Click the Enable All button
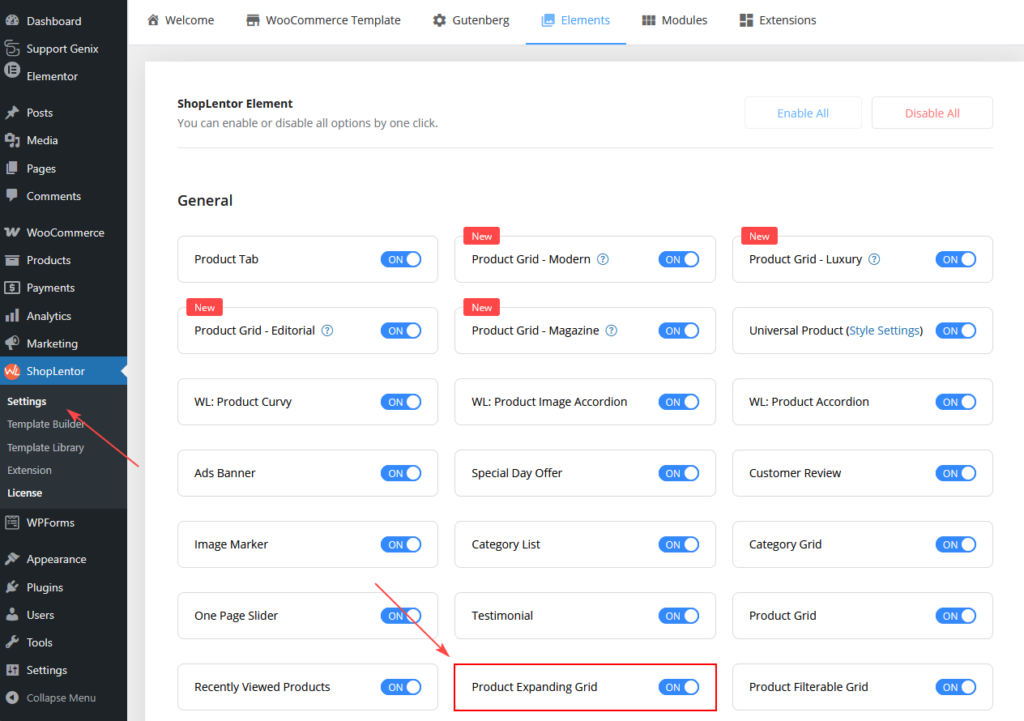This screenshot has width=1024, height=721. (802, 112)
